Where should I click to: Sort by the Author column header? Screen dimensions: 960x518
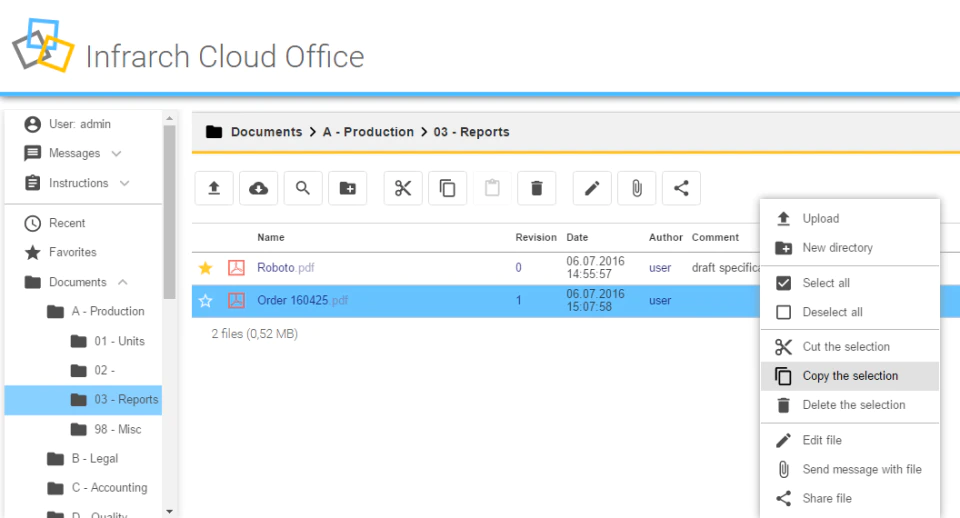point(666,238)
